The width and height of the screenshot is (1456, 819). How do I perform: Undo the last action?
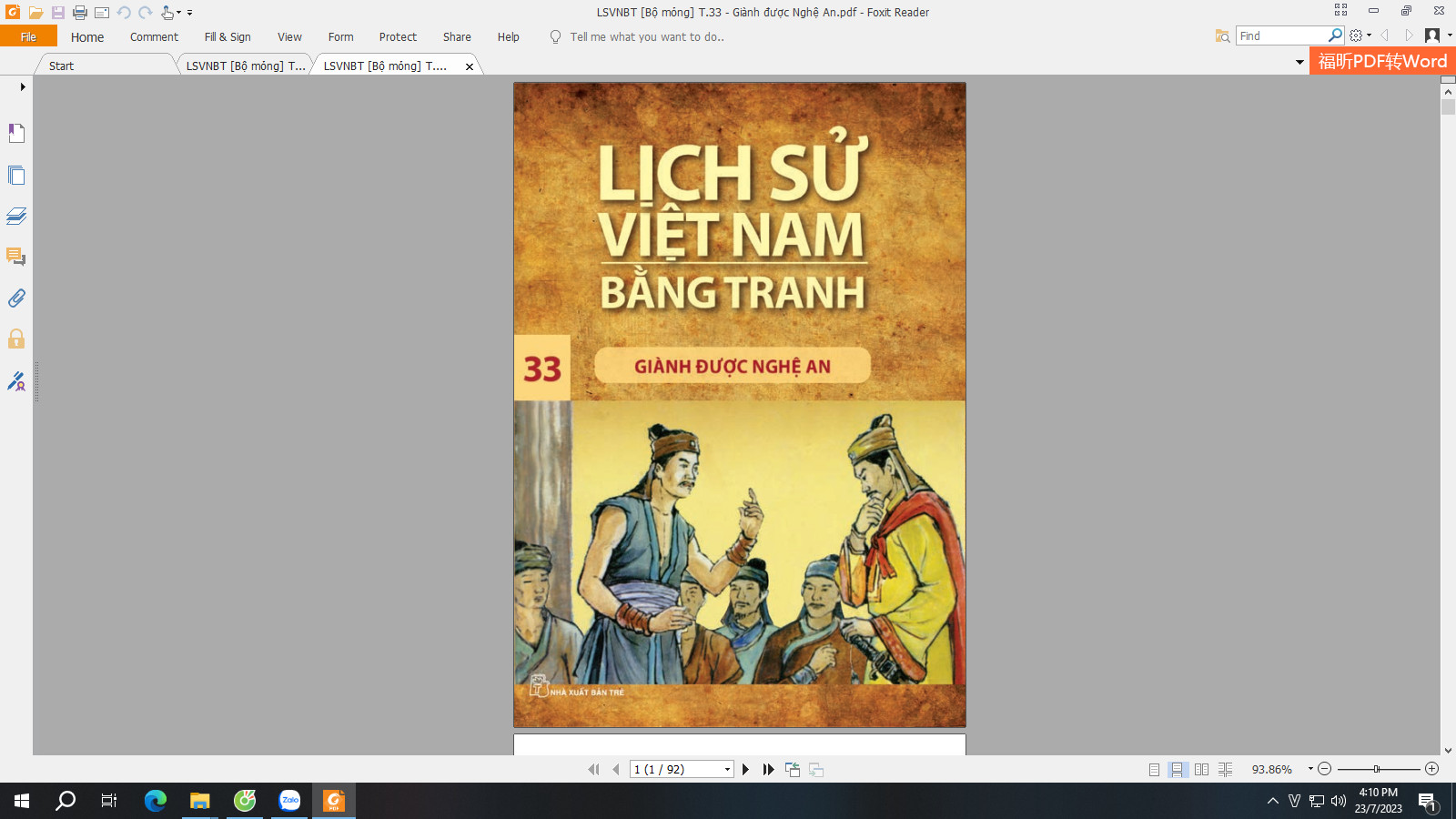point(124,13)
